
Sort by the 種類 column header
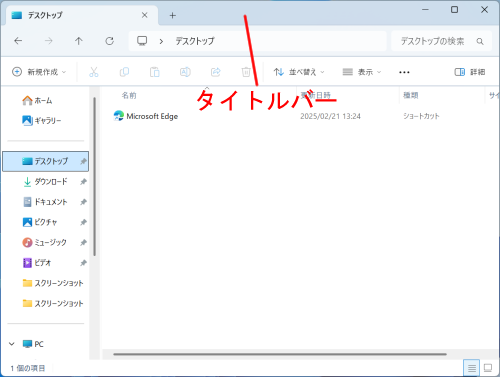(411, 96)
